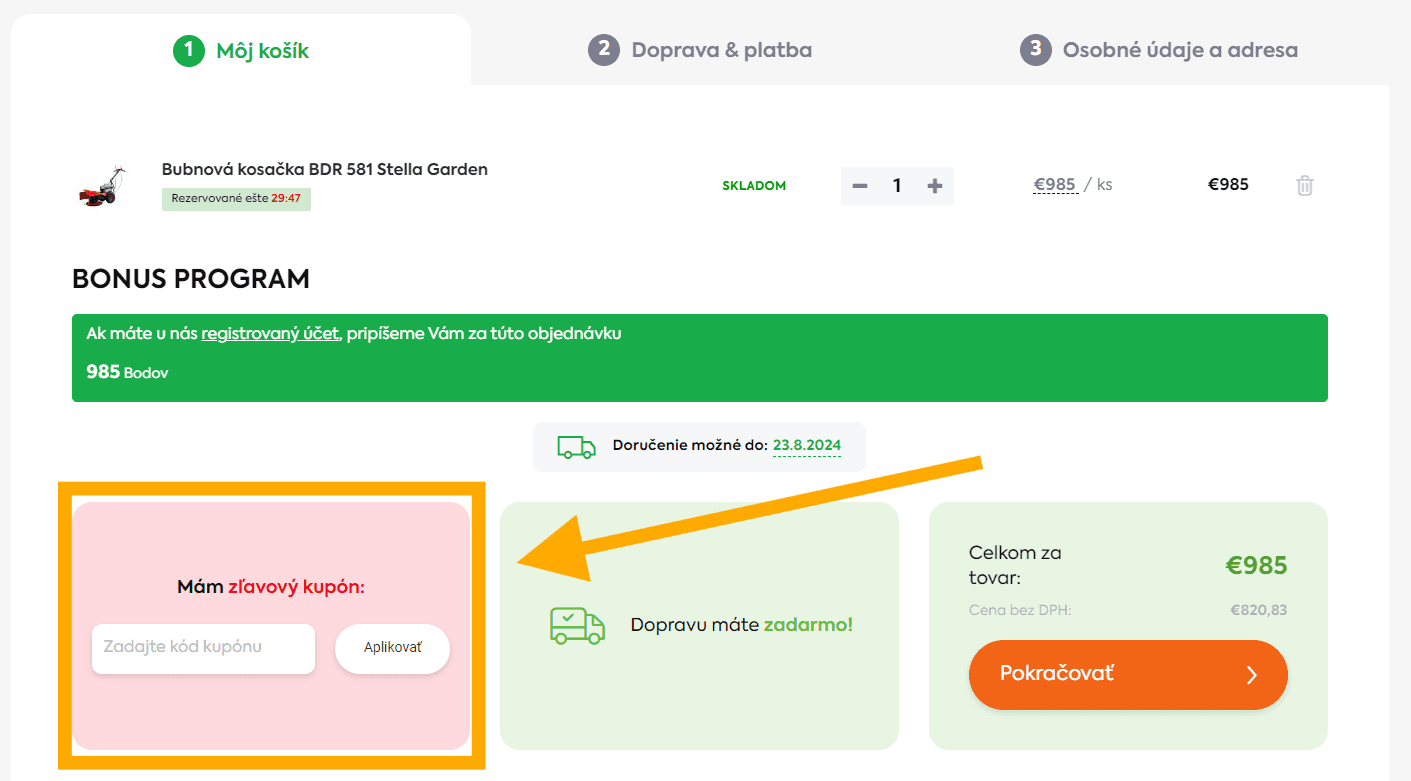
Task: Open the registrovaný účet link
Action: (270, 334)
